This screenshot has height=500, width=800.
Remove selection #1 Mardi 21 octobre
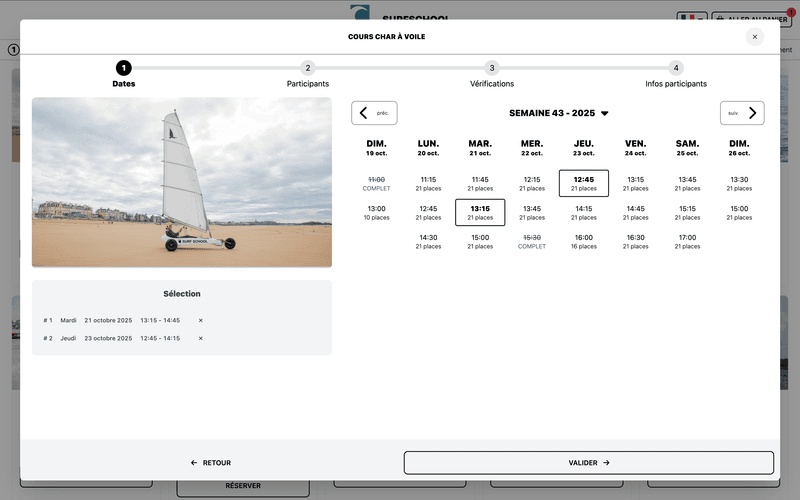pos(200,321)
